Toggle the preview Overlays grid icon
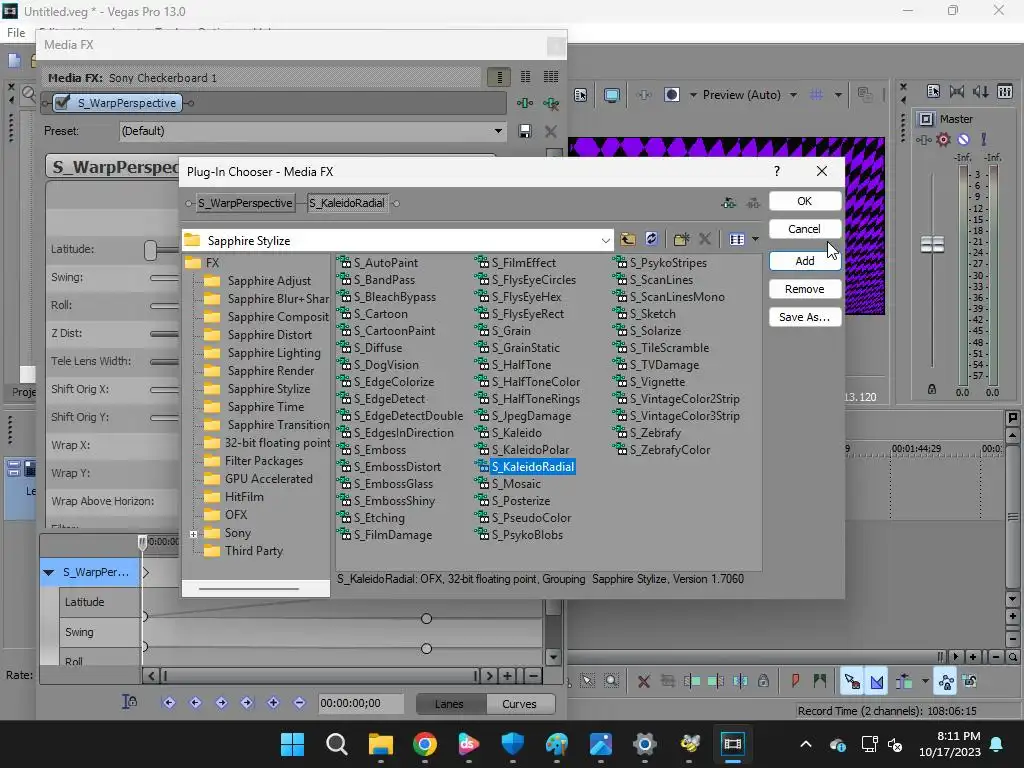The height and width of the screenshot is (768, 1024). 816,95
